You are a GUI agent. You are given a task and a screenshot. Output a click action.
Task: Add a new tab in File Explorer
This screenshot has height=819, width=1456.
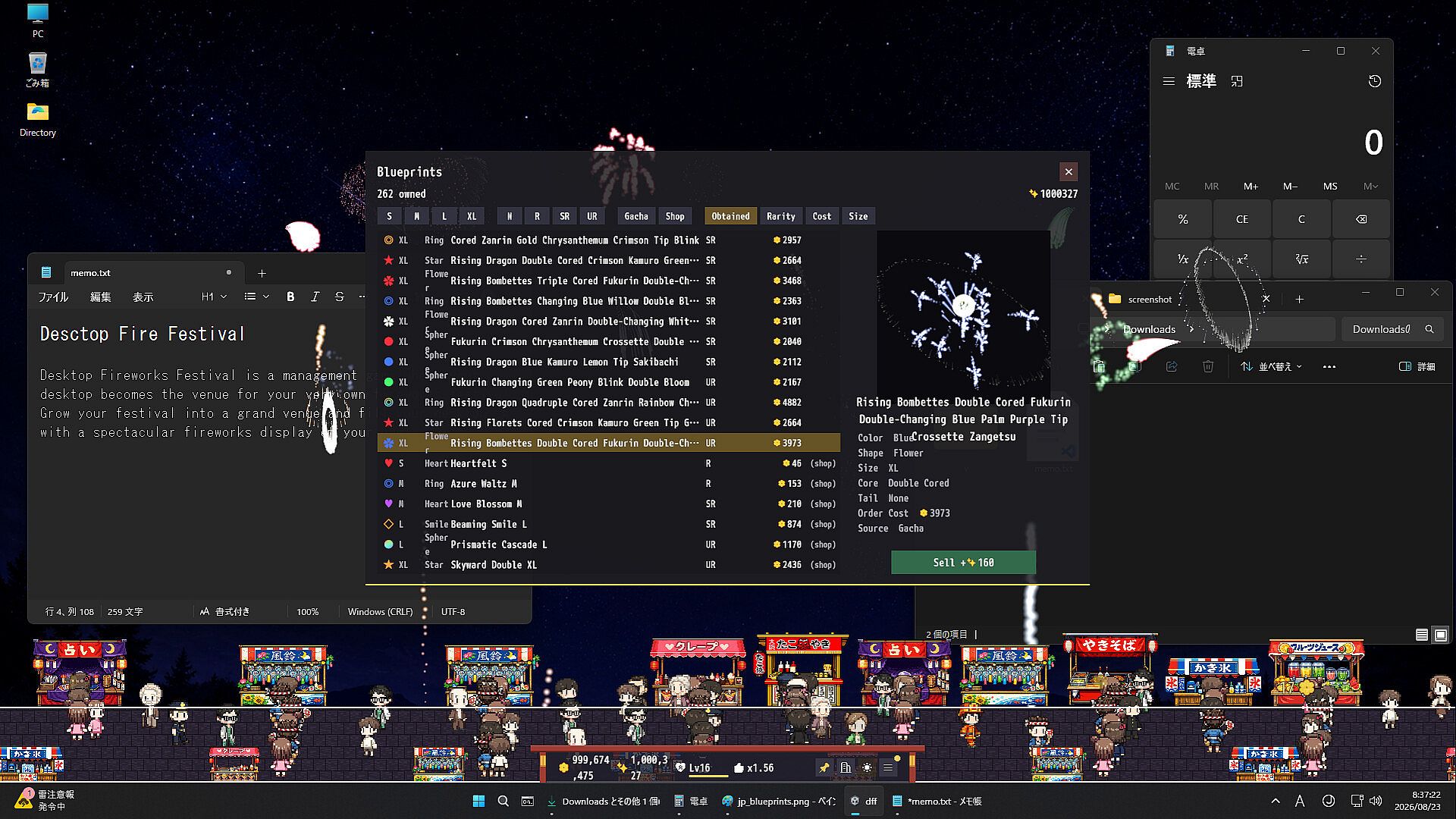pyautogui.click(x=1299, y=300)
